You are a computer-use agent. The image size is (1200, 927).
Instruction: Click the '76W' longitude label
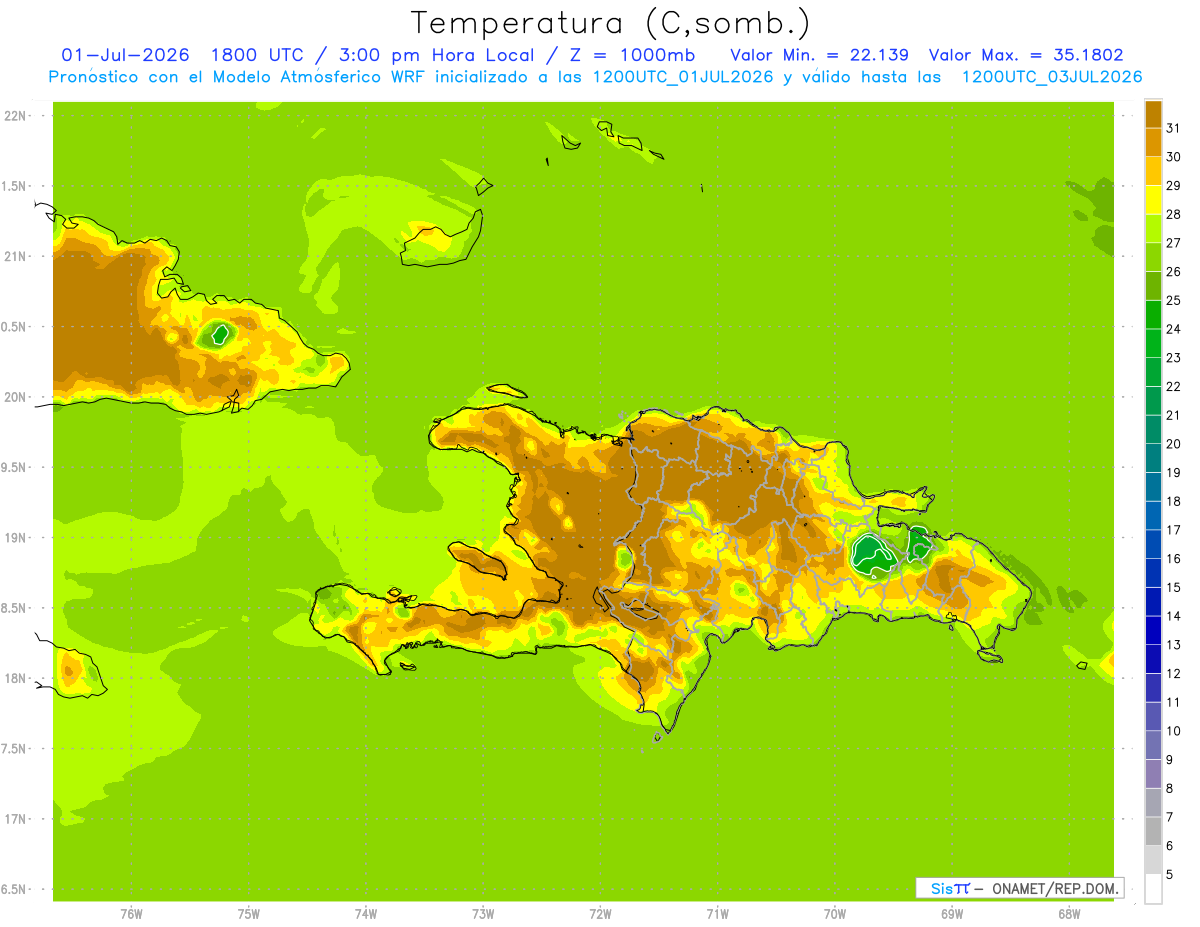tap(131, 914)
